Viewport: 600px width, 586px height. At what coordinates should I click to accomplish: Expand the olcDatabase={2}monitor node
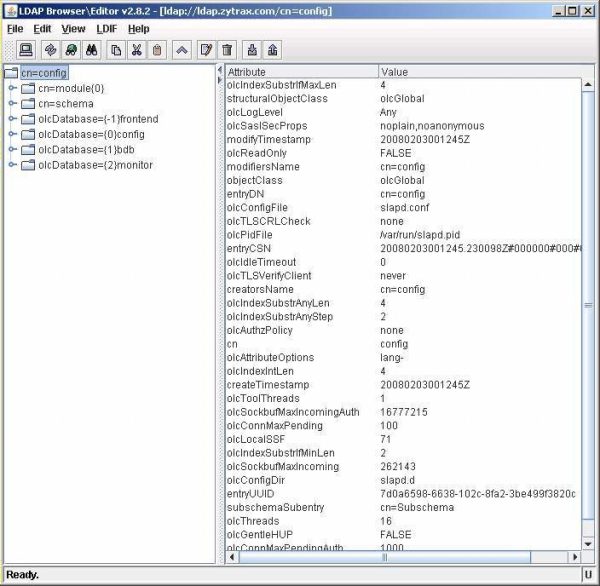click(x=13, y=164)
